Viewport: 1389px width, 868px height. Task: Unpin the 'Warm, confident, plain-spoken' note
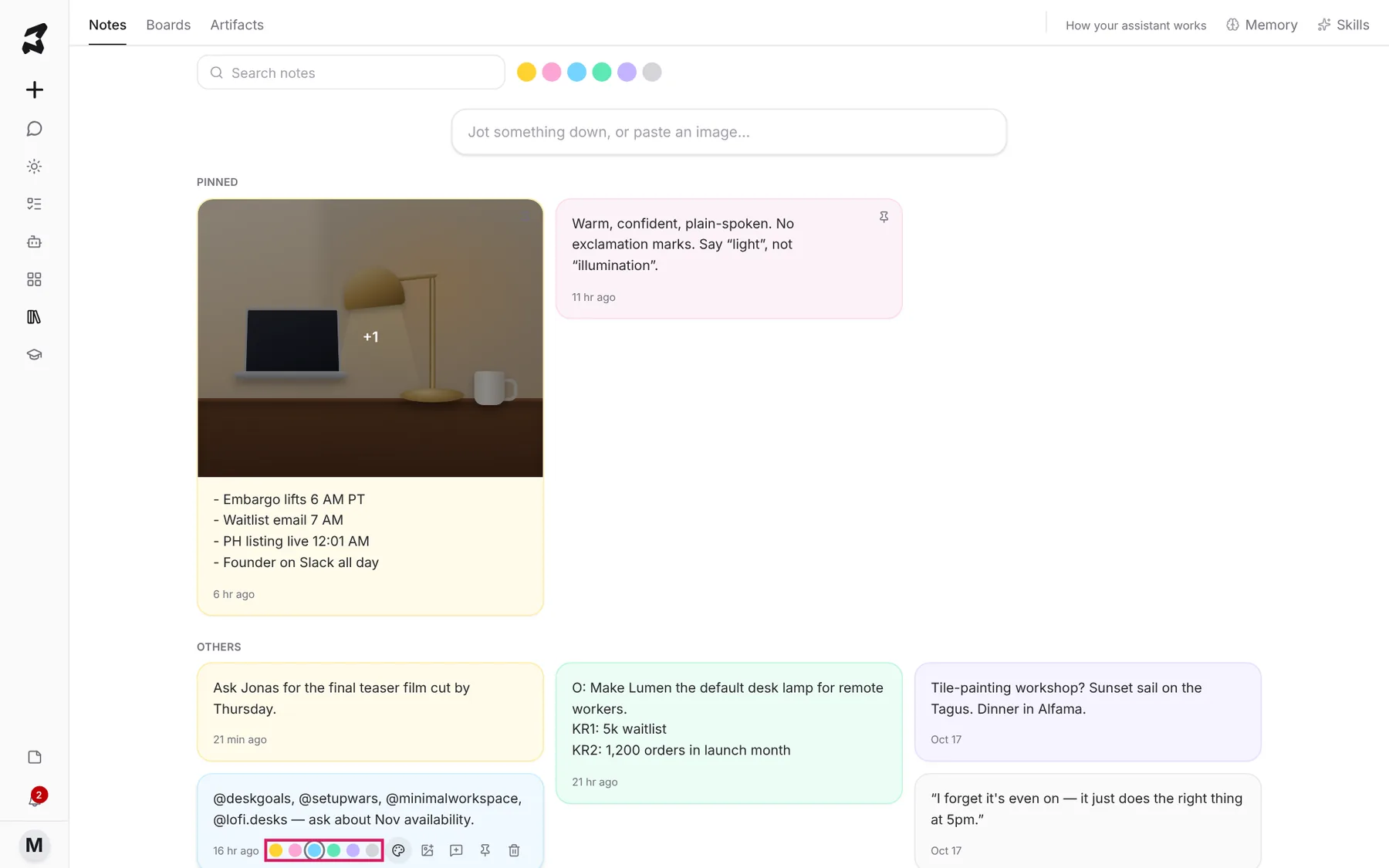click(x=884, y=218)
